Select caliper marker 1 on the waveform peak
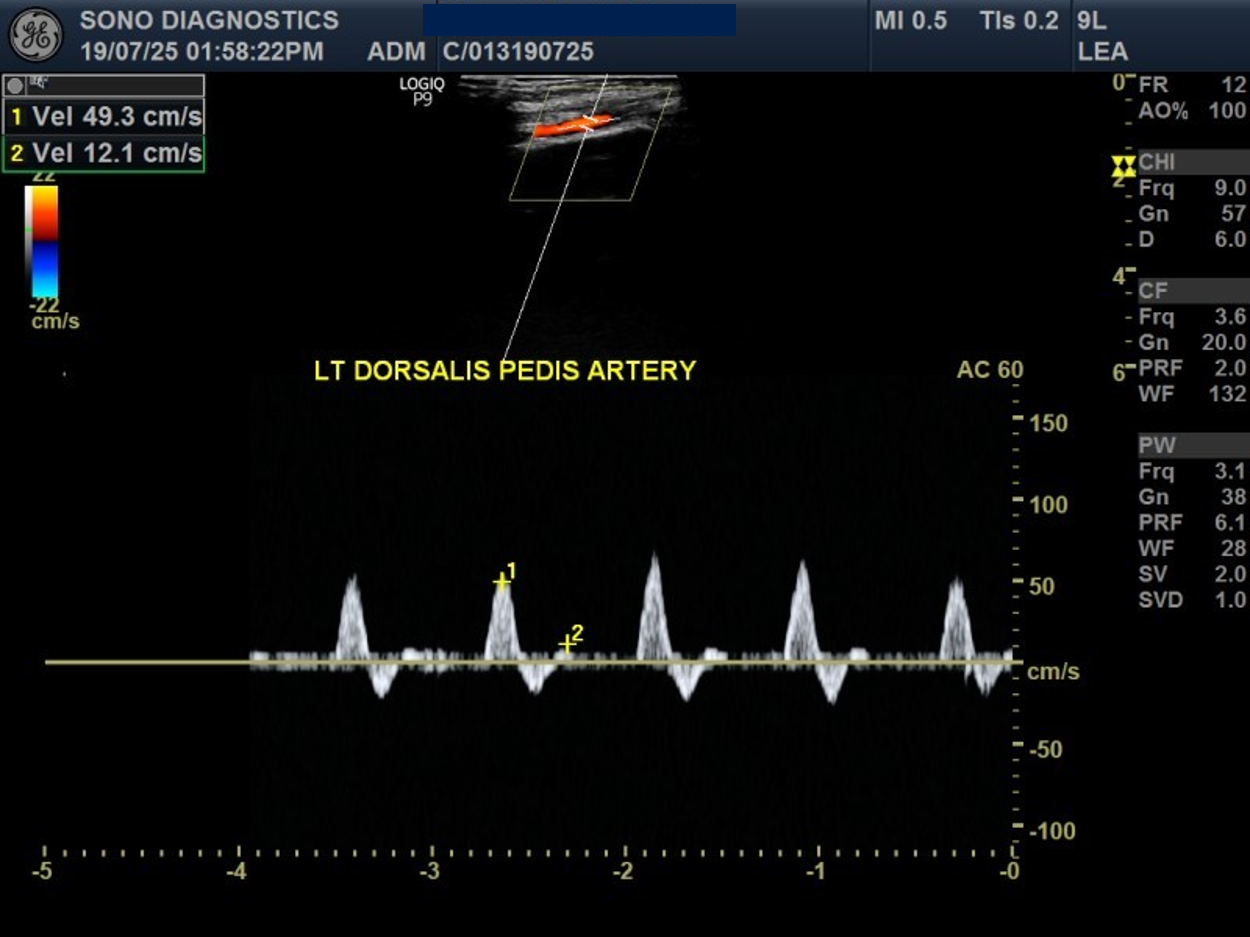Image resolution: width=1250 pixels, height=937 pixels. 501,582
